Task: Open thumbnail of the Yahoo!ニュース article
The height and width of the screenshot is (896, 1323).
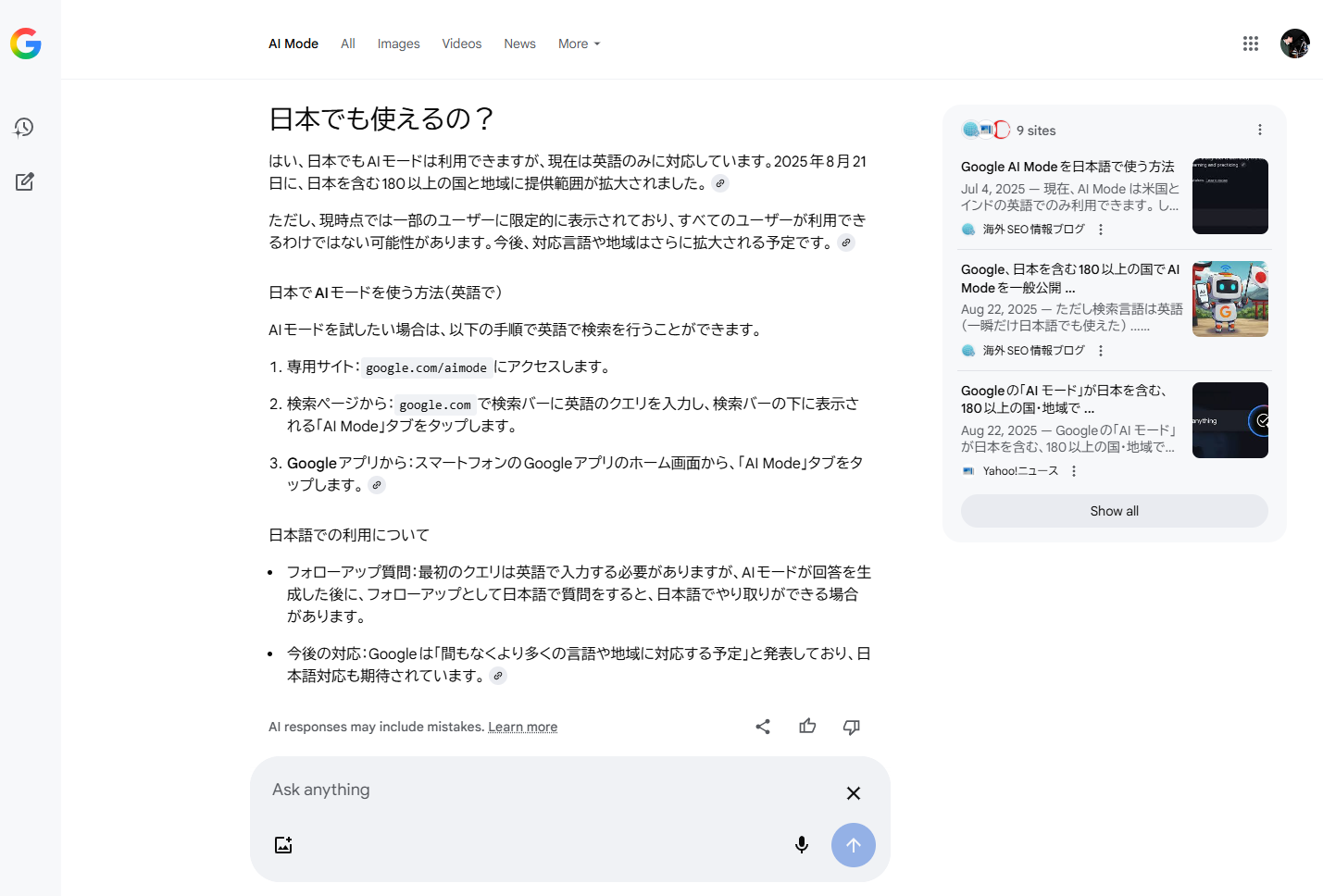Action: pos(1230,420)
